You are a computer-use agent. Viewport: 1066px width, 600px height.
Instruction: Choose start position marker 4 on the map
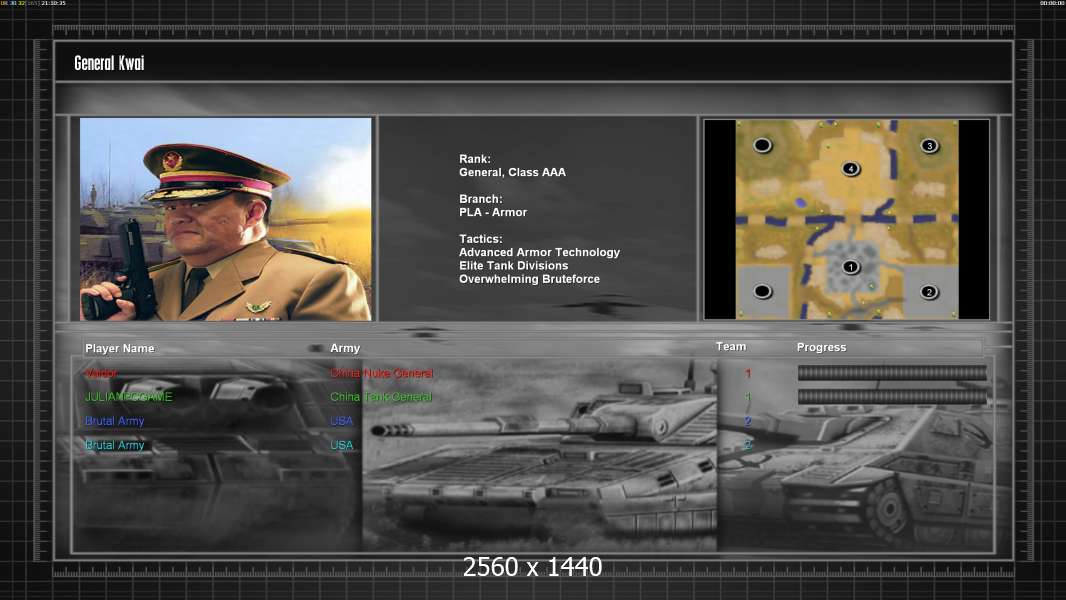pyautogui.click(x=850, y=169)
